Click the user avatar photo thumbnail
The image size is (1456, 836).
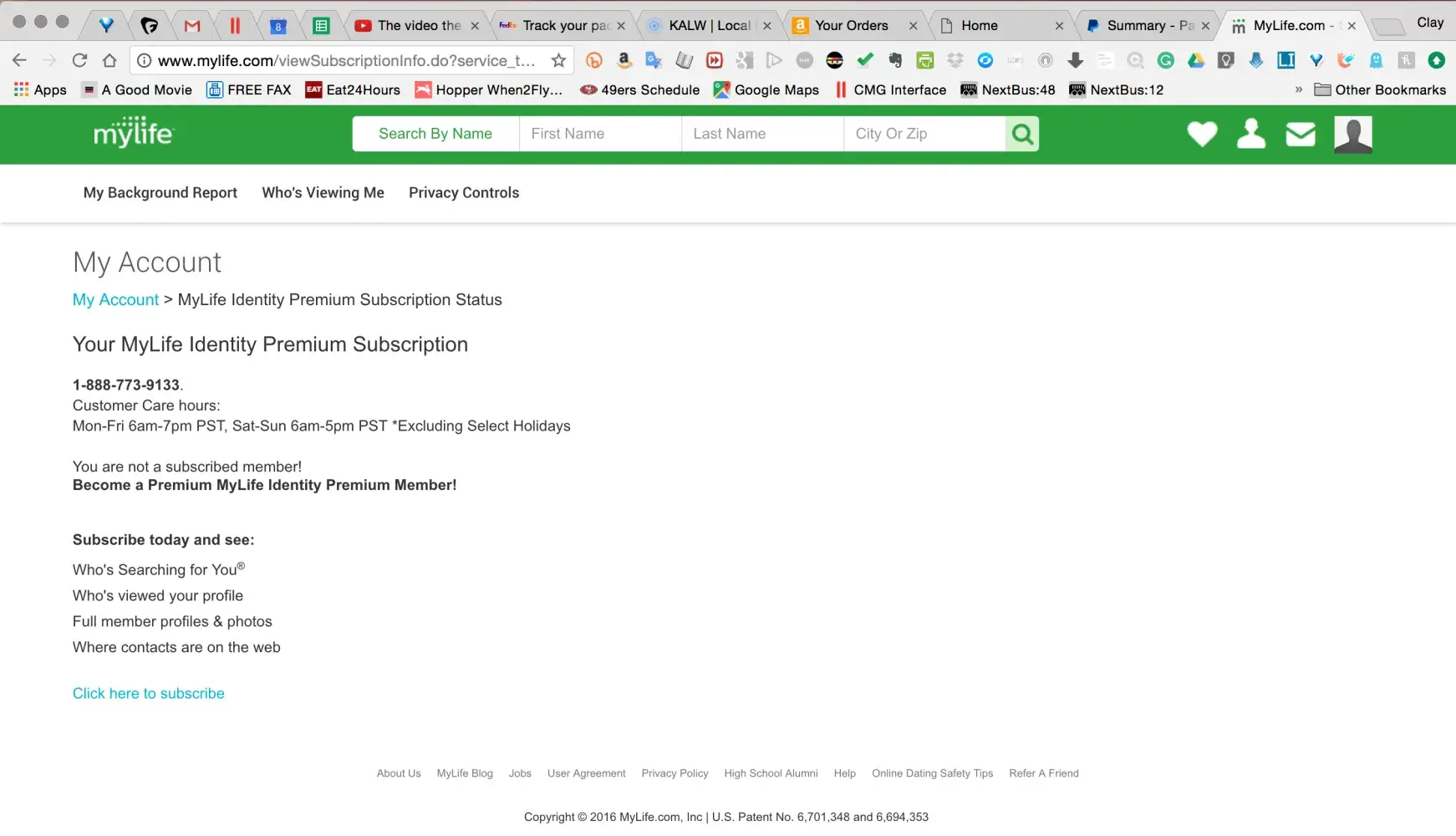pyautogui.click(x=1352, y=134)
